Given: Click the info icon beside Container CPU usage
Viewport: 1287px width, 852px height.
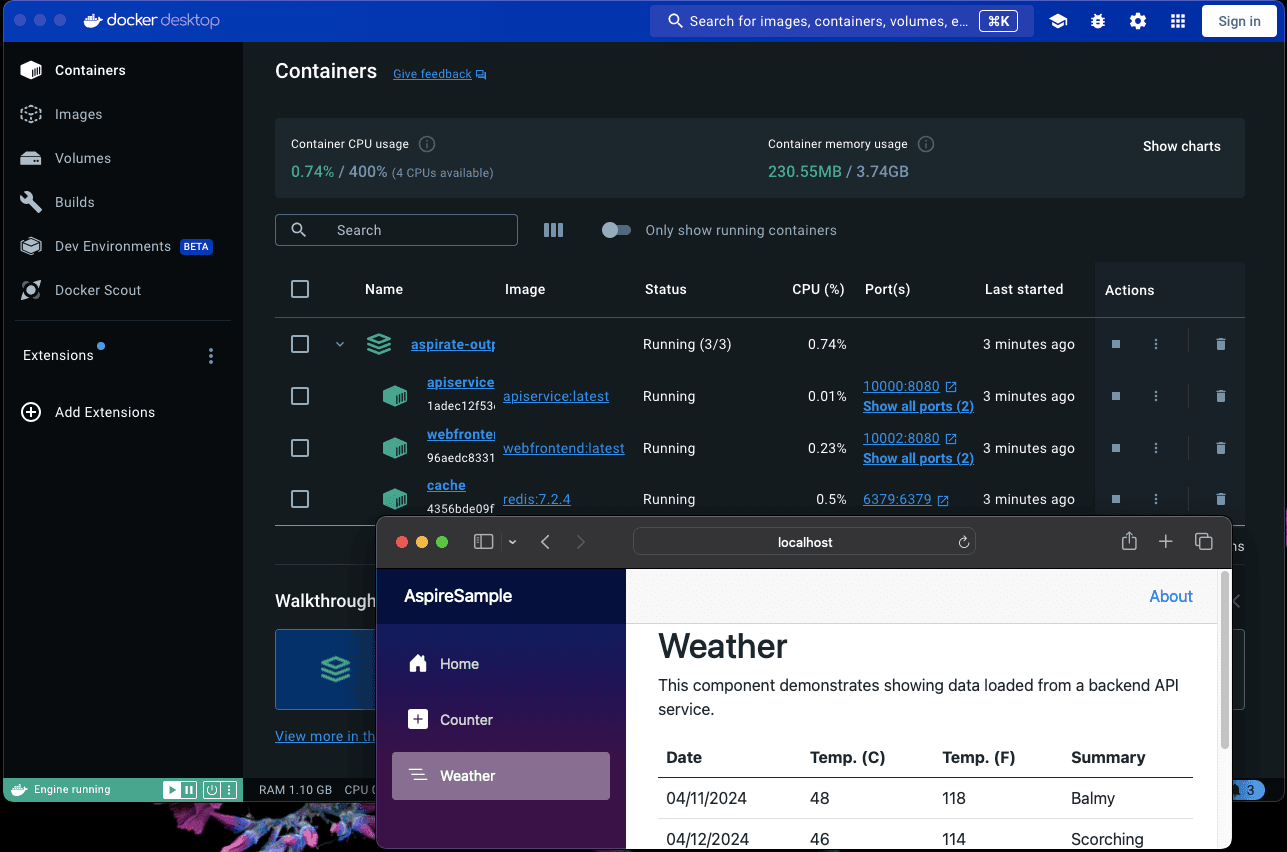Looking at the screenshot, I should pyautogui.click(x=427, y=144).
